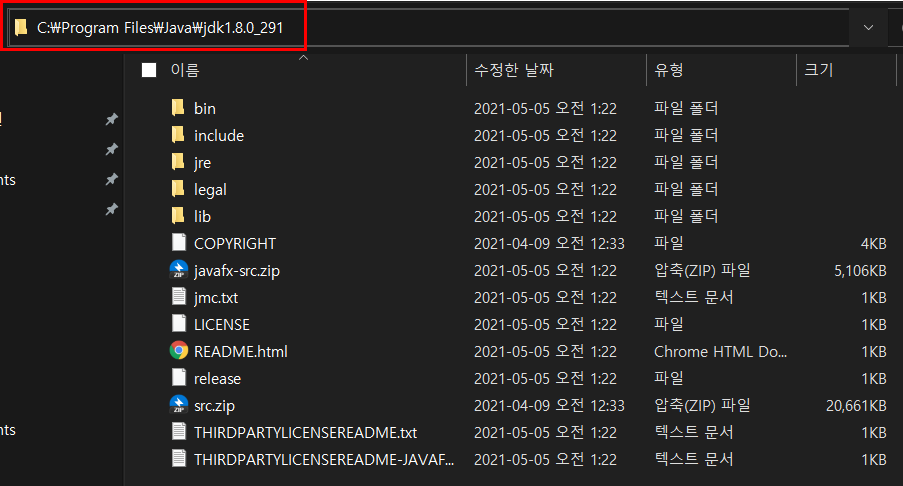The height and width of the screenshot is (486, 903).
Task: Select the file name COPYRIGHT
Action: coord(235,244)
